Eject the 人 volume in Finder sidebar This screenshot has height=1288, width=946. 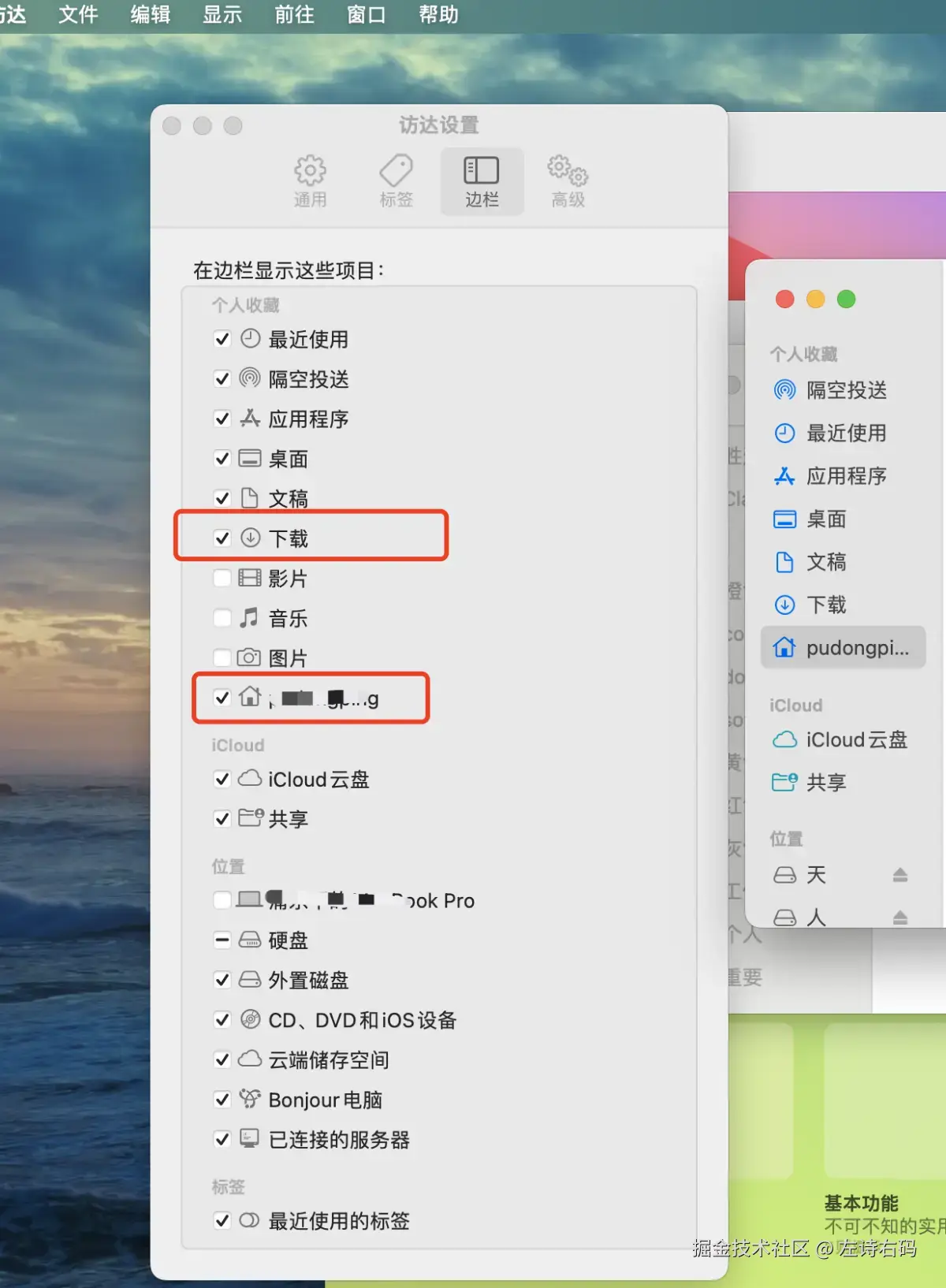(900, 917)
